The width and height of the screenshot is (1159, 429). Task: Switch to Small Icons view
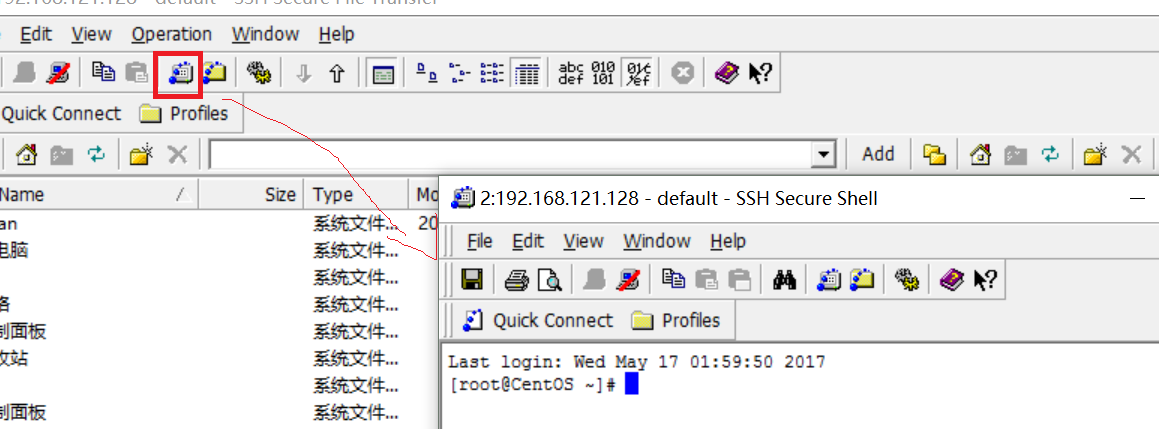click(460, 72)
